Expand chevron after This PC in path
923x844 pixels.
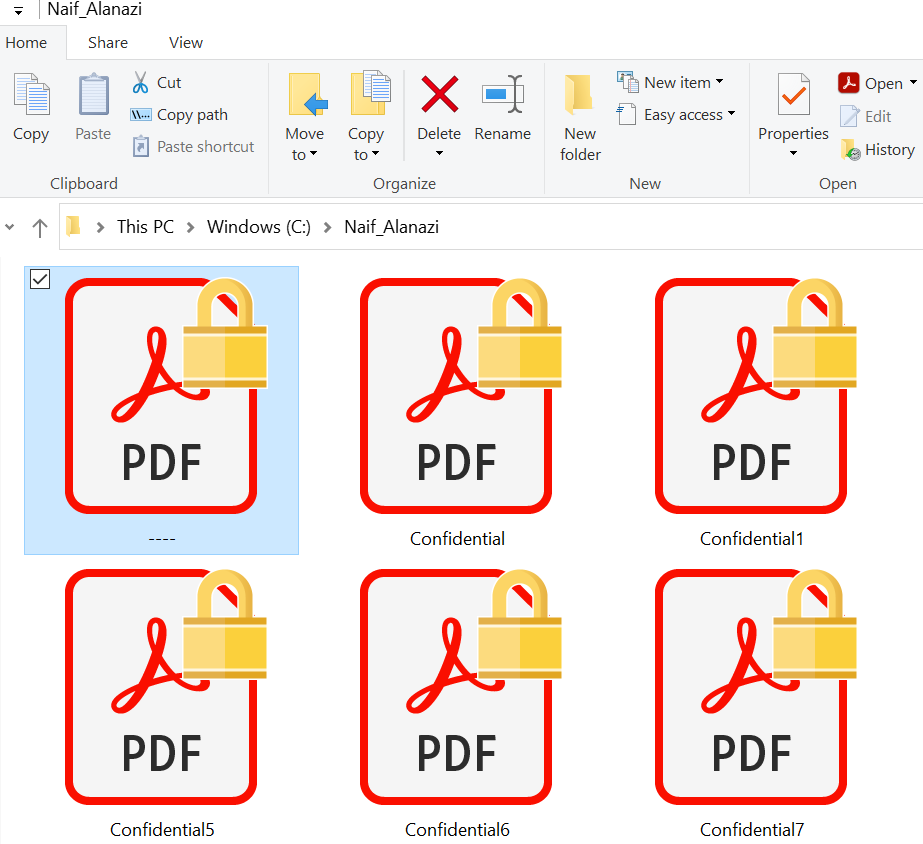click(190, 227)
